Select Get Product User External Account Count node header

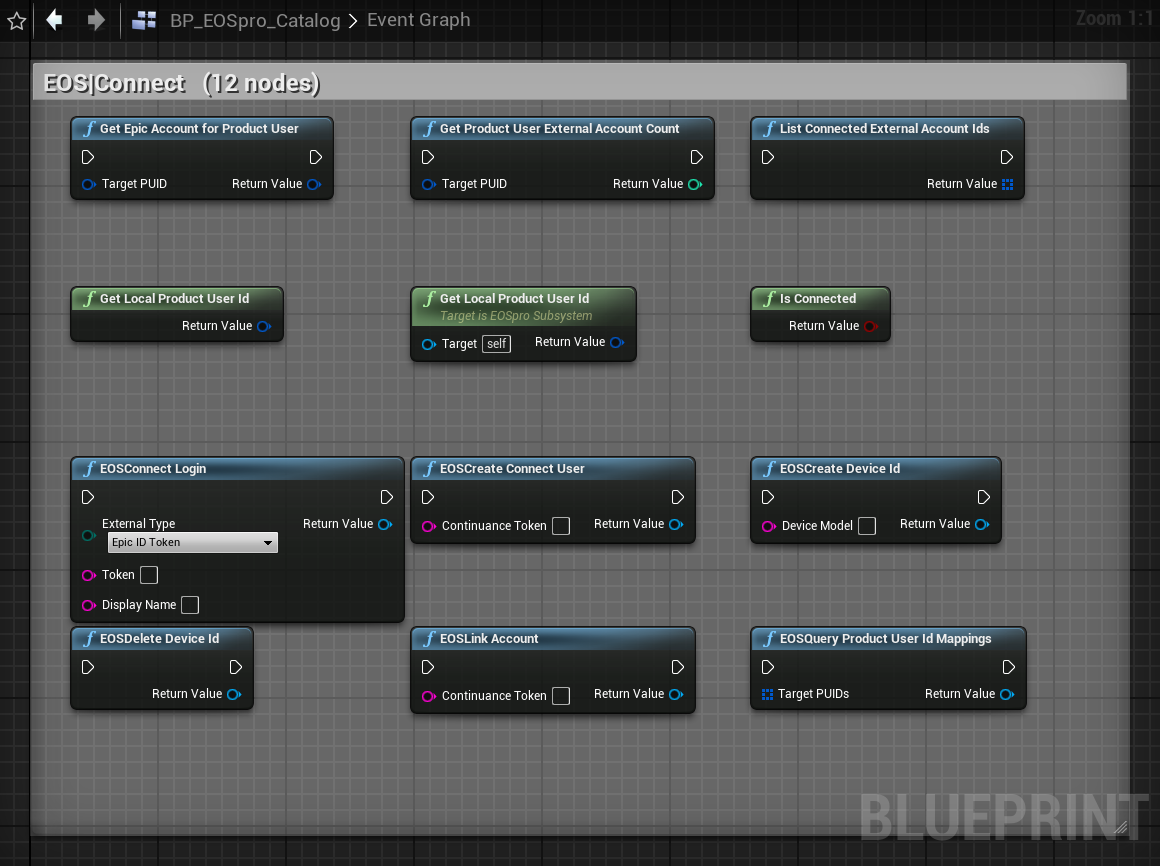562,129
